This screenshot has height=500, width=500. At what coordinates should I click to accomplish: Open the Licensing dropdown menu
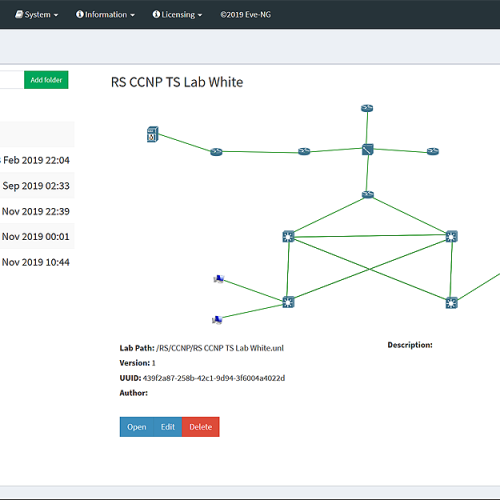tap(177, 15)
